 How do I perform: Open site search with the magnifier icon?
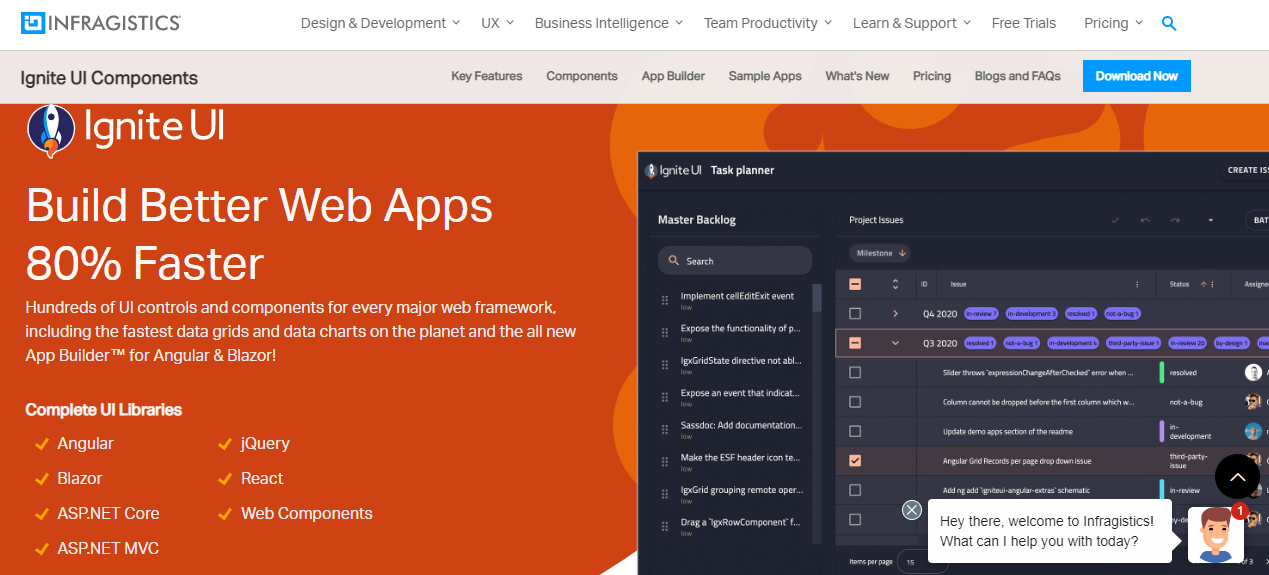[x=1169, y=23]
